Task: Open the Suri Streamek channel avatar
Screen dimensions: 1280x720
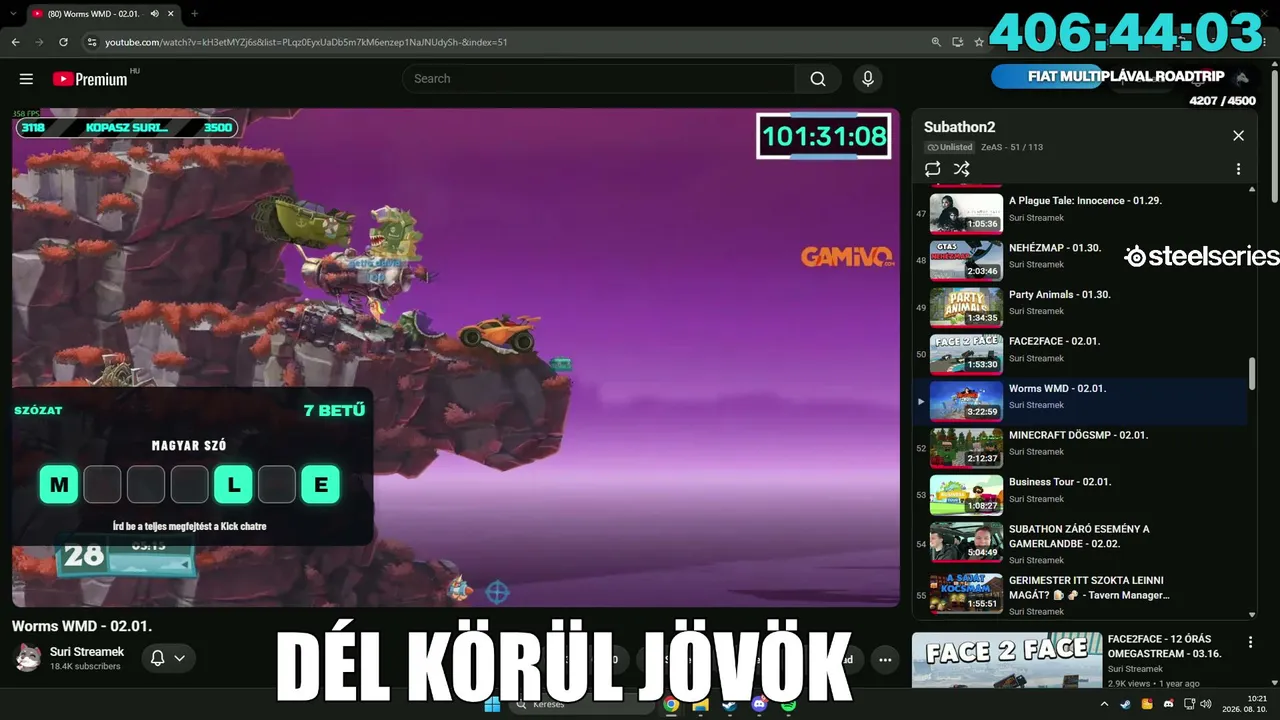Action: (27, 657)
